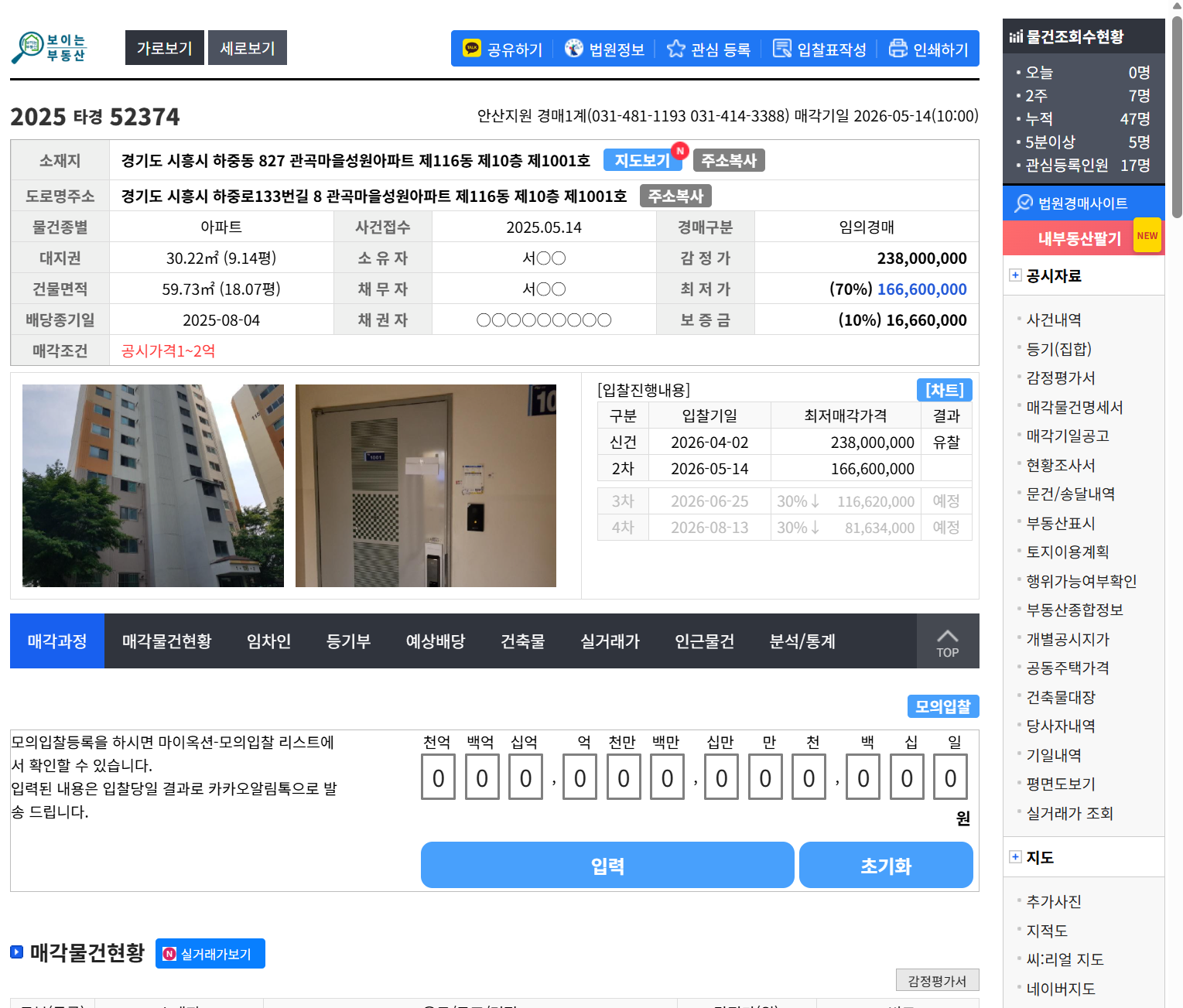Click the 법원경매사이트 magnifier icon
The image size is (1183, 1008).
(1024, 203)
